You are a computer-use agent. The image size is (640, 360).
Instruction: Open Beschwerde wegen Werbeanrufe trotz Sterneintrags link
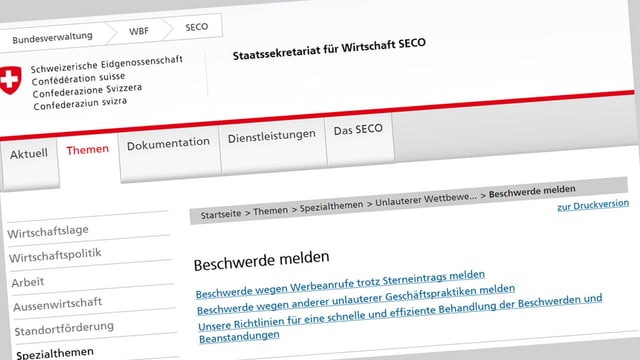340,284
